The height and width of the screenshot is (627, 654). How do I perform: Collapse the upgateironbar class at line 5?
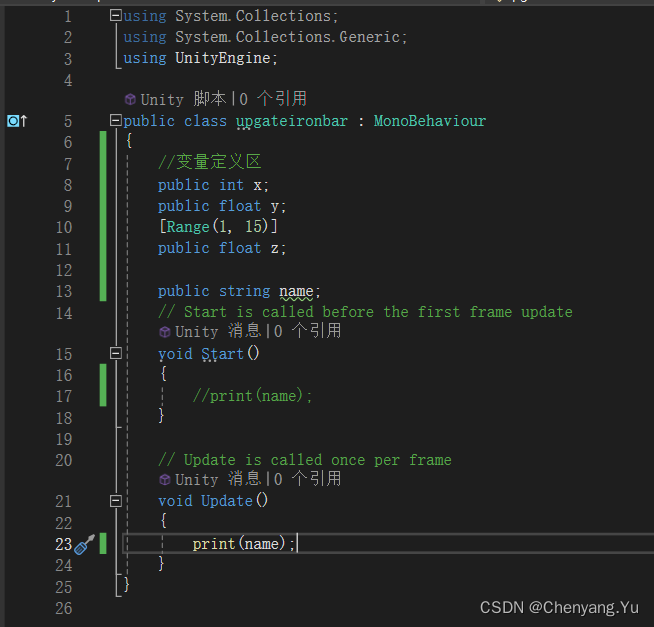click(x=116, y=120)
